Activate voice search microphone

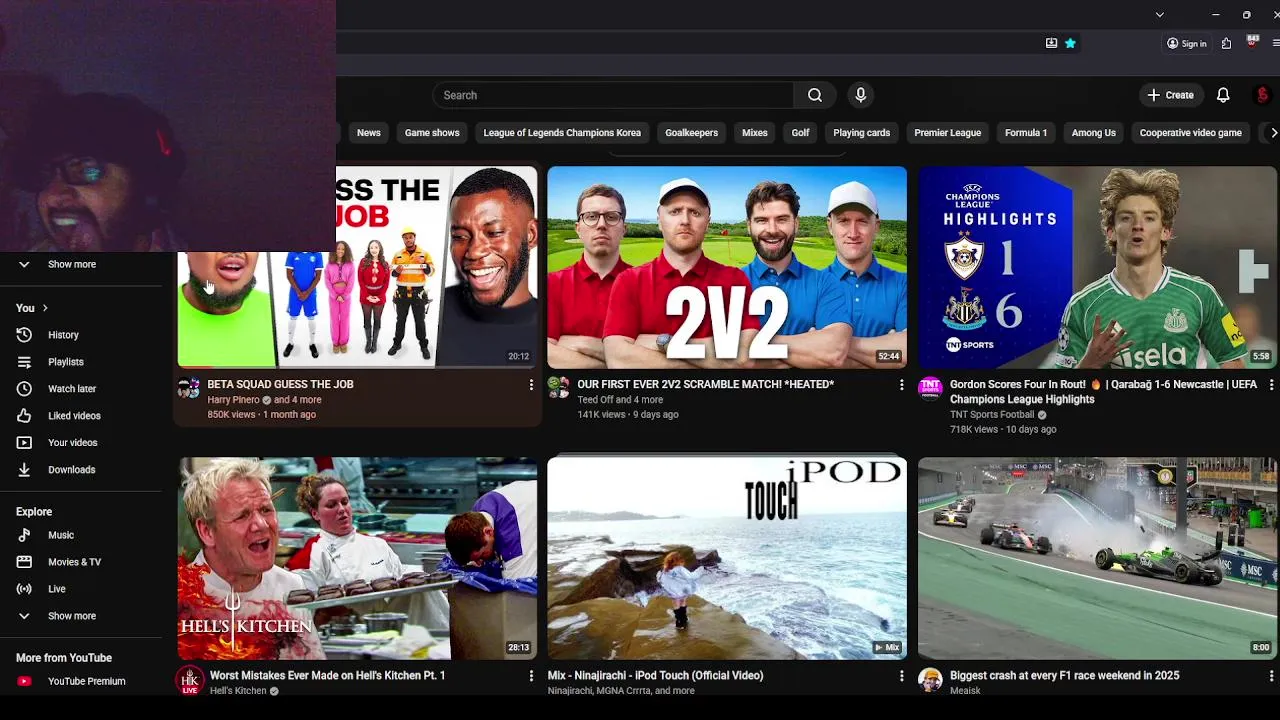[x=860, y=95]
